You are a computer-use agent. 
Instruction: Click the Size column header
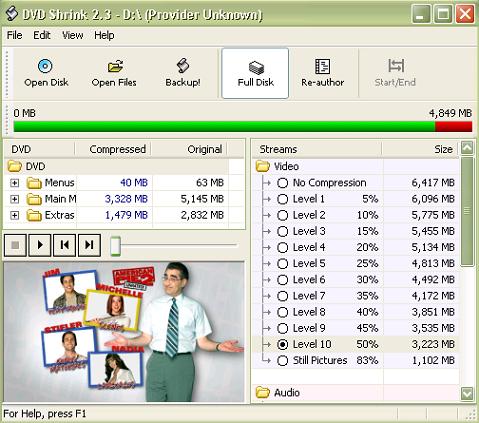click(421, 149)
